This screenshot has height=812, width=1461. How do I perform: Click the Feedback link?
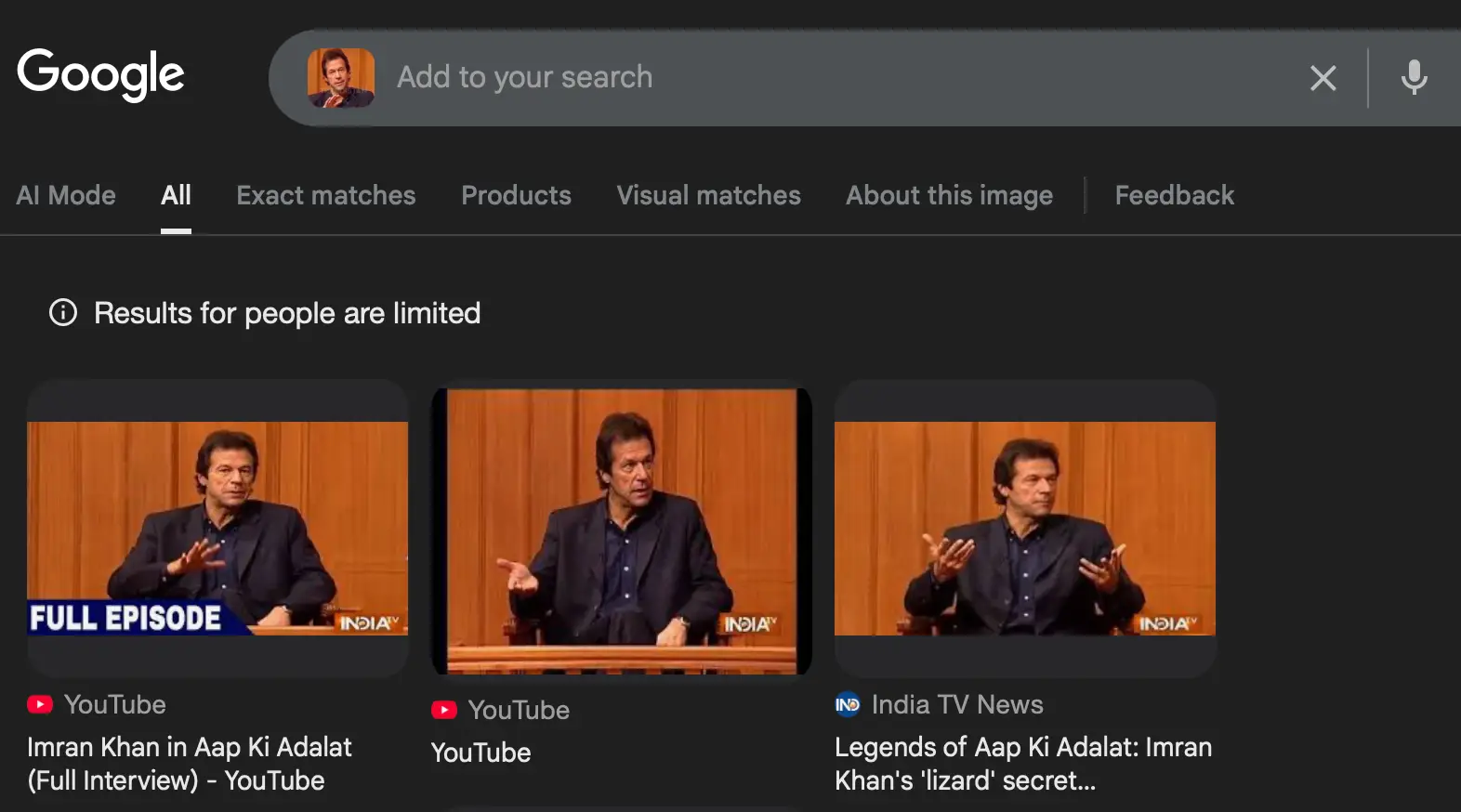pyautogui.click(x=1174, y=195)
